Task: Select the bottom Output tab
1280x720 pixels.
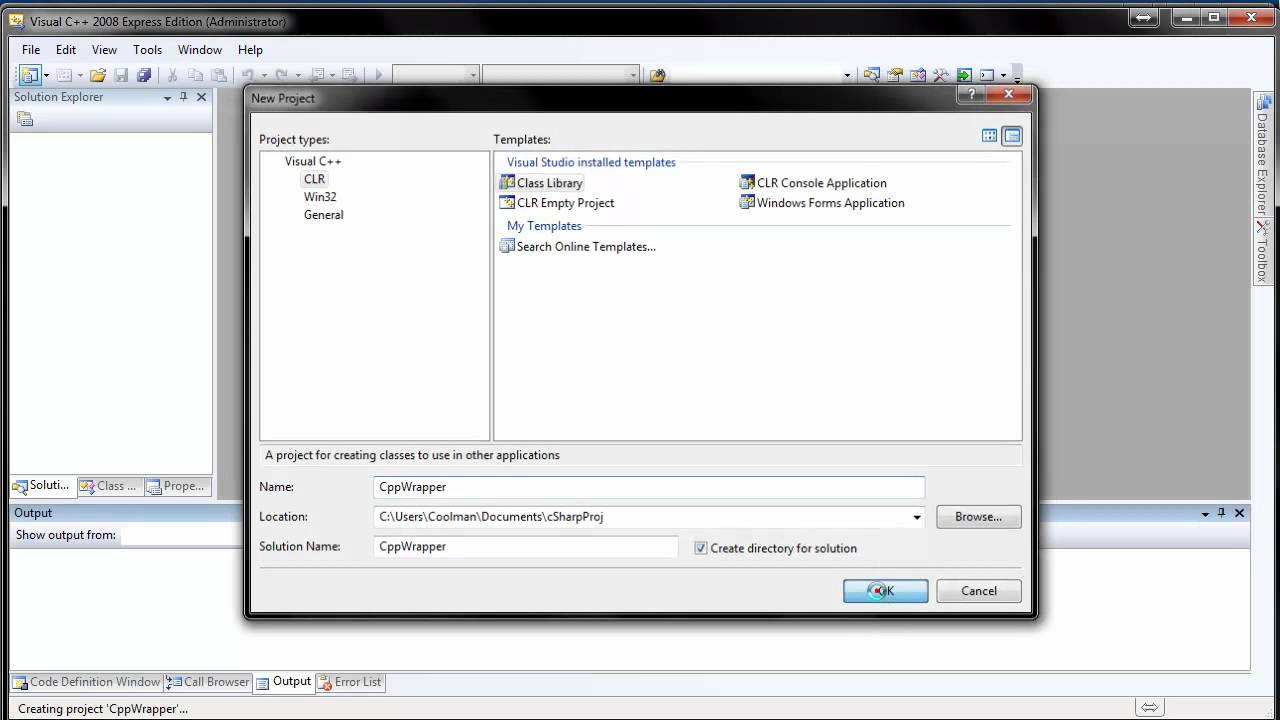Action: (284, 682)
